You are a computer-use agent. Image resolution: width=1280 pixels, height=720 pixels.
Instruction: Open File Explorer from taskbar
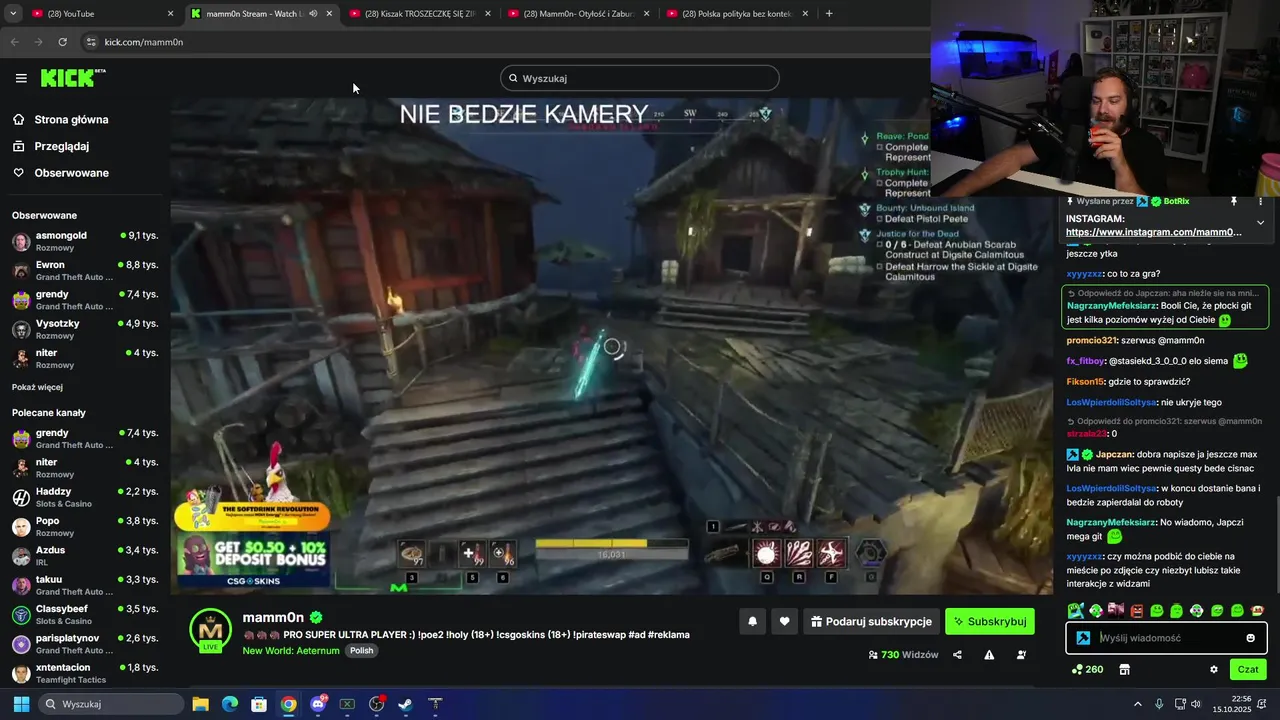pyautogui.click(x=200, y=704)
